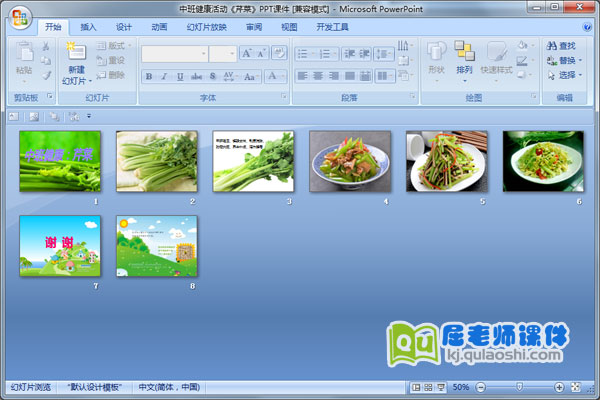The width and height of the screenshot is (600, 400).
Task: Open the font size dropdown
Action: tap(232, 54)
